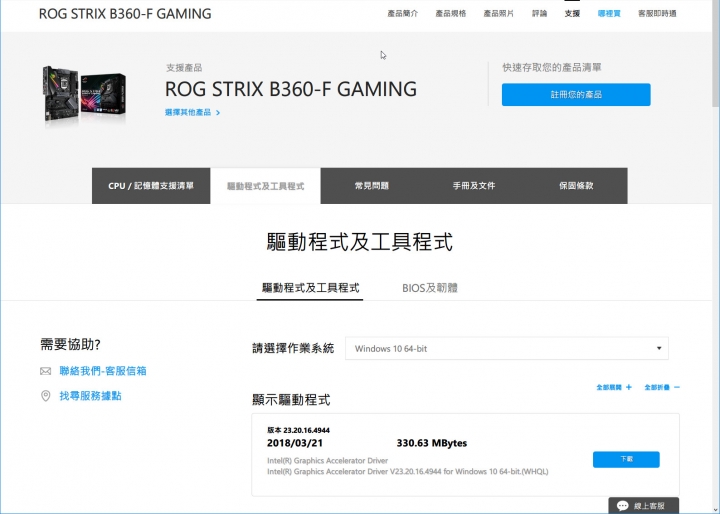Open 產品照片 in the top navigation
The height and width of the screenshot is (514, 720).
(499, 13)
